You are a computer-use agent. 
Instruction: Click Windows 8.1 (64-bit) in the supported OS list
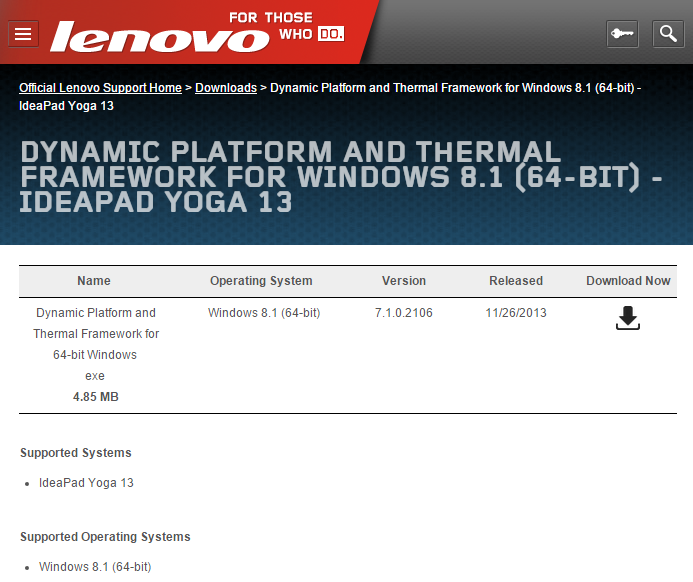[95, 567]
